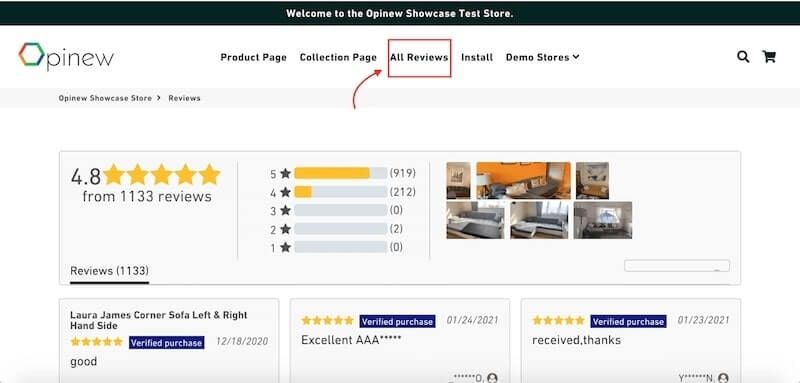Click Verified purchase badge dated 12/18/2020

point(166,343)
